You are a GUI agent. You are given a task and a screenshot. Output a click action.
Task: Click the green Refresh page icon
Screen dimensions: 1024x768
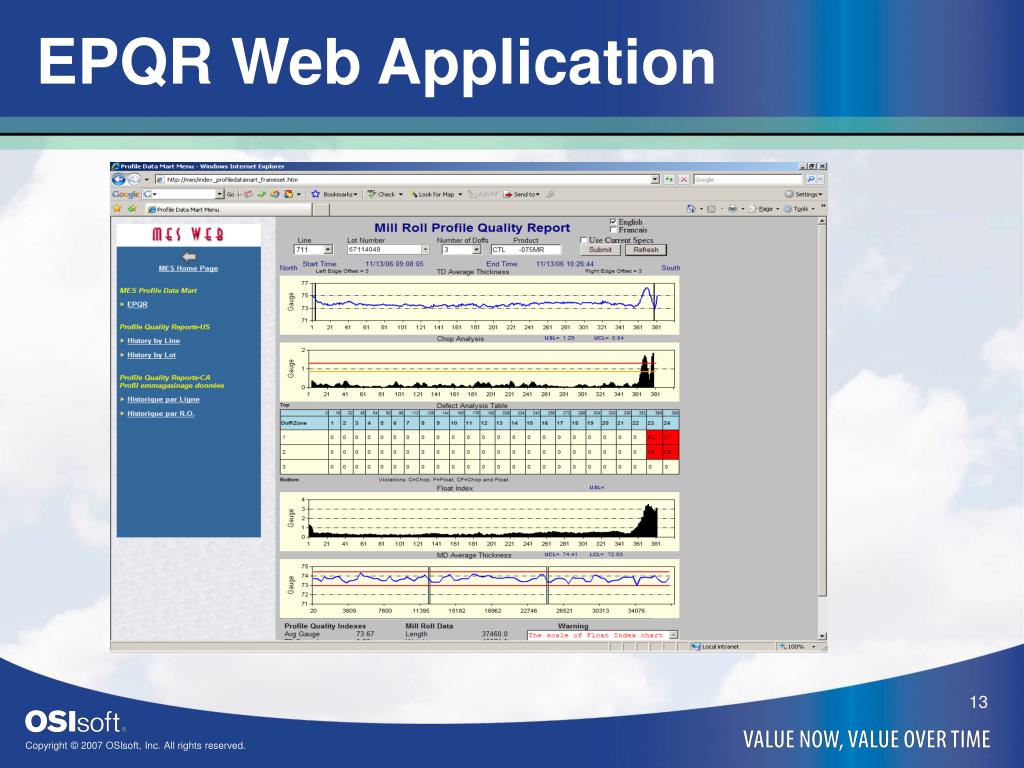tap(669, 179)
